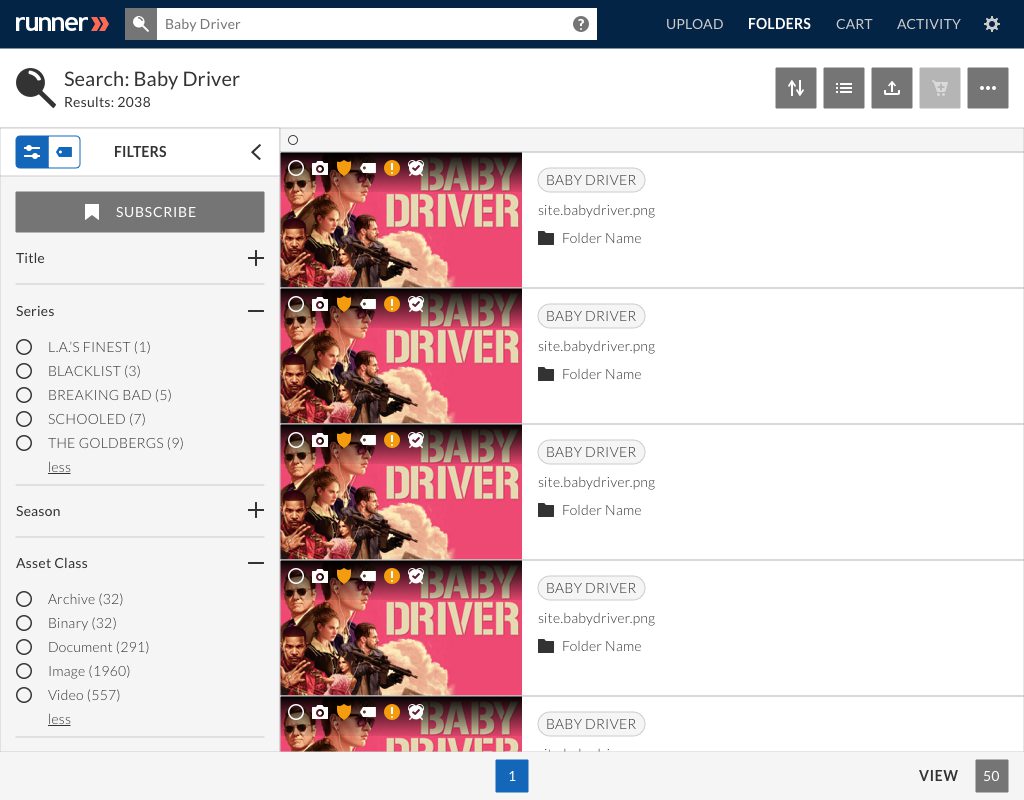Select BLACKLIST series filter

24,371
